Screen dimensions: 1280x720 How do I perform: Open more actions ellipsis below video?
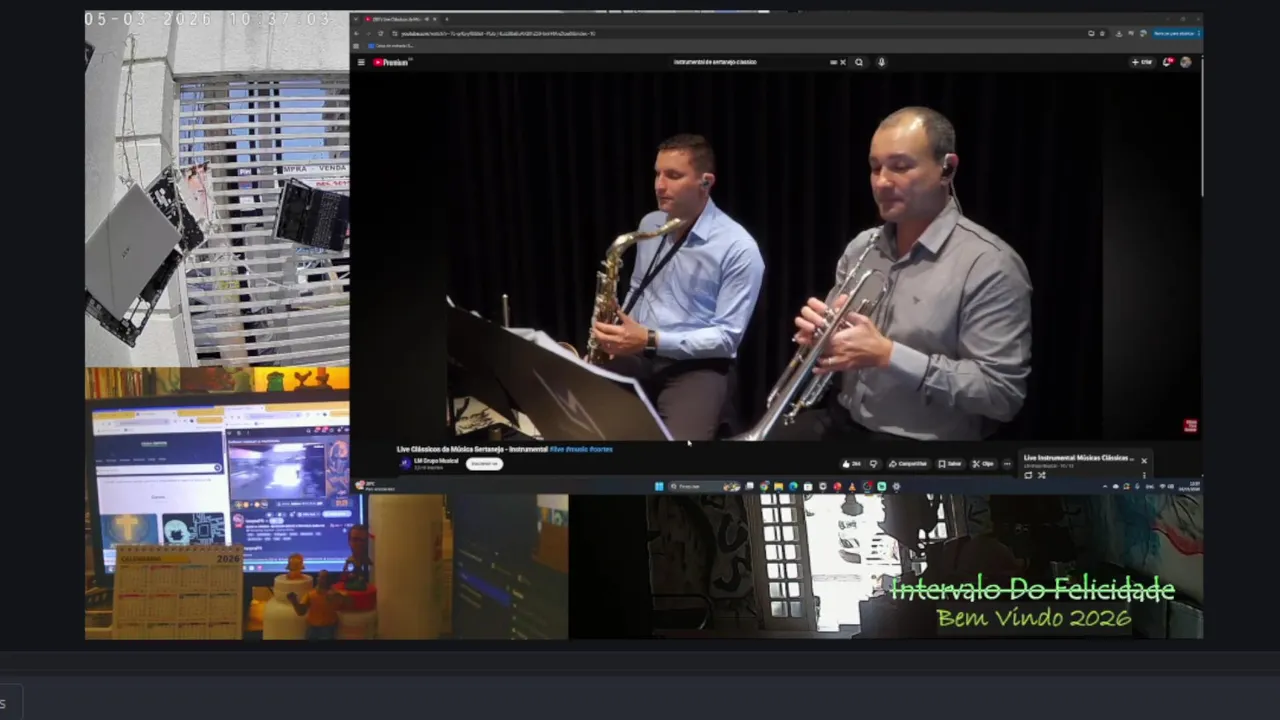tap(1007, 464)
